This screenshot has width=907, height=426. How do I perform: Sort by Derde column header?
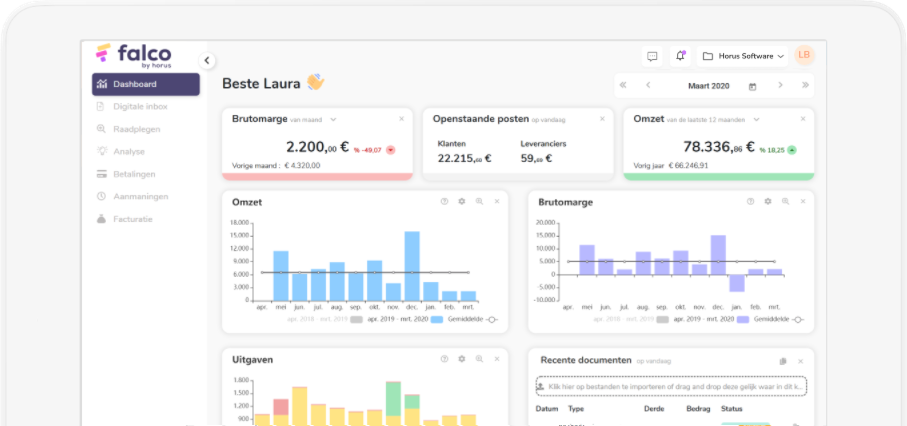point(653,409)
